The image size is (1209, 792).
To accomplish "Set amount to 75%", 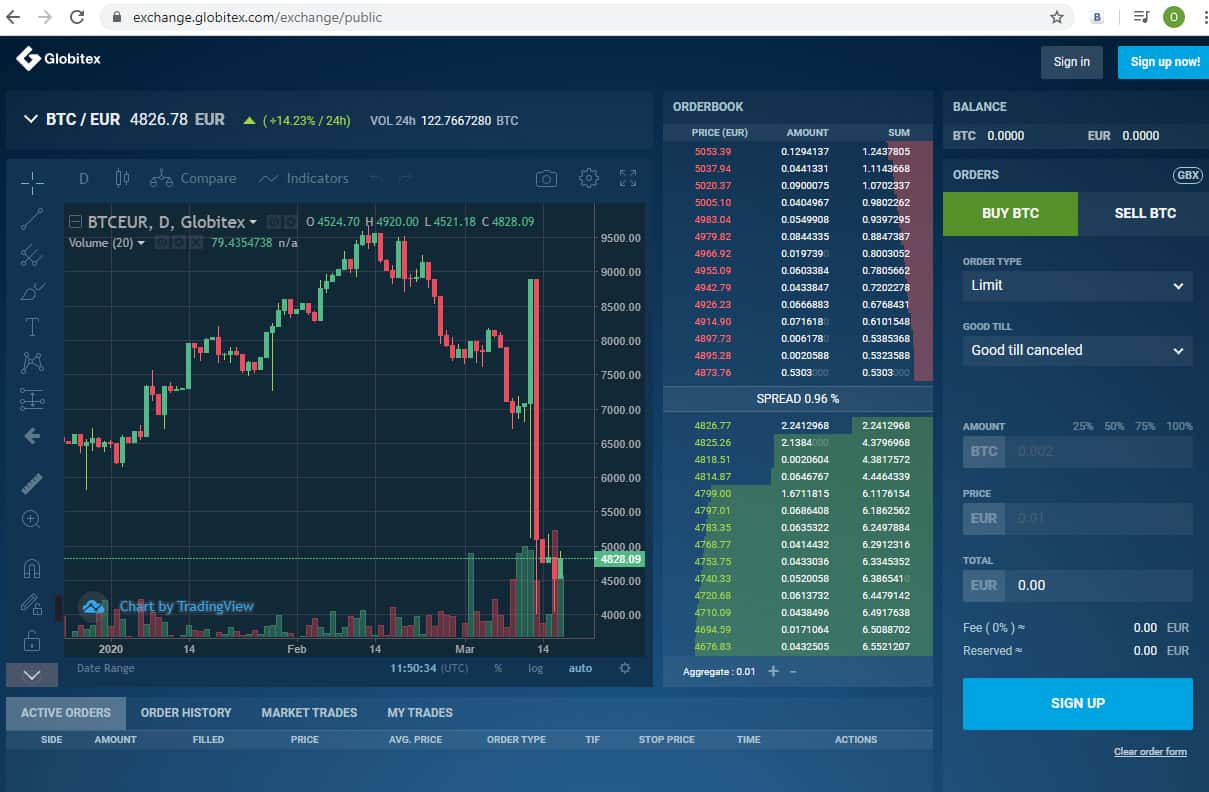I will pos(1146,426).
